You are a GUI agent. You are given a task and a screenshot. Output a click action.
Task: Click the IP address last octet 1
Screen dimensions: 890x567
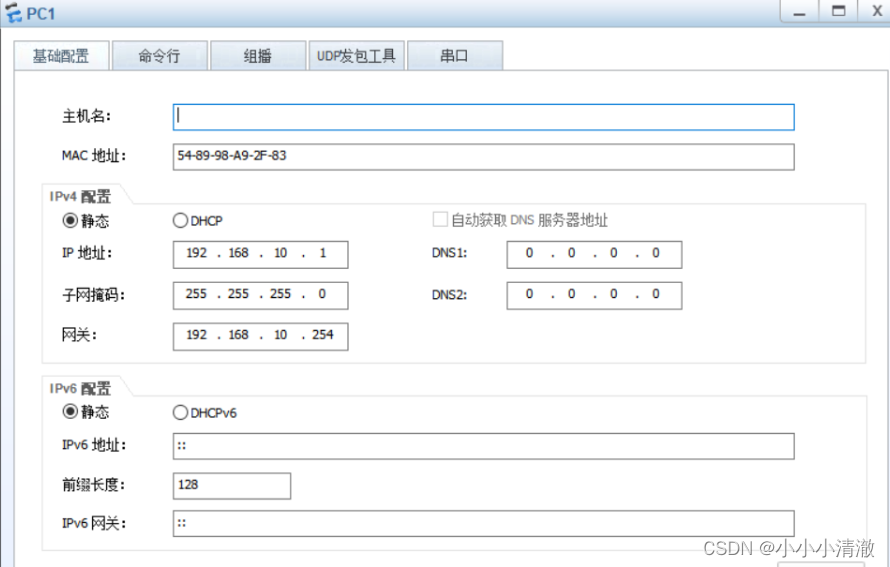tap(323, 253)
